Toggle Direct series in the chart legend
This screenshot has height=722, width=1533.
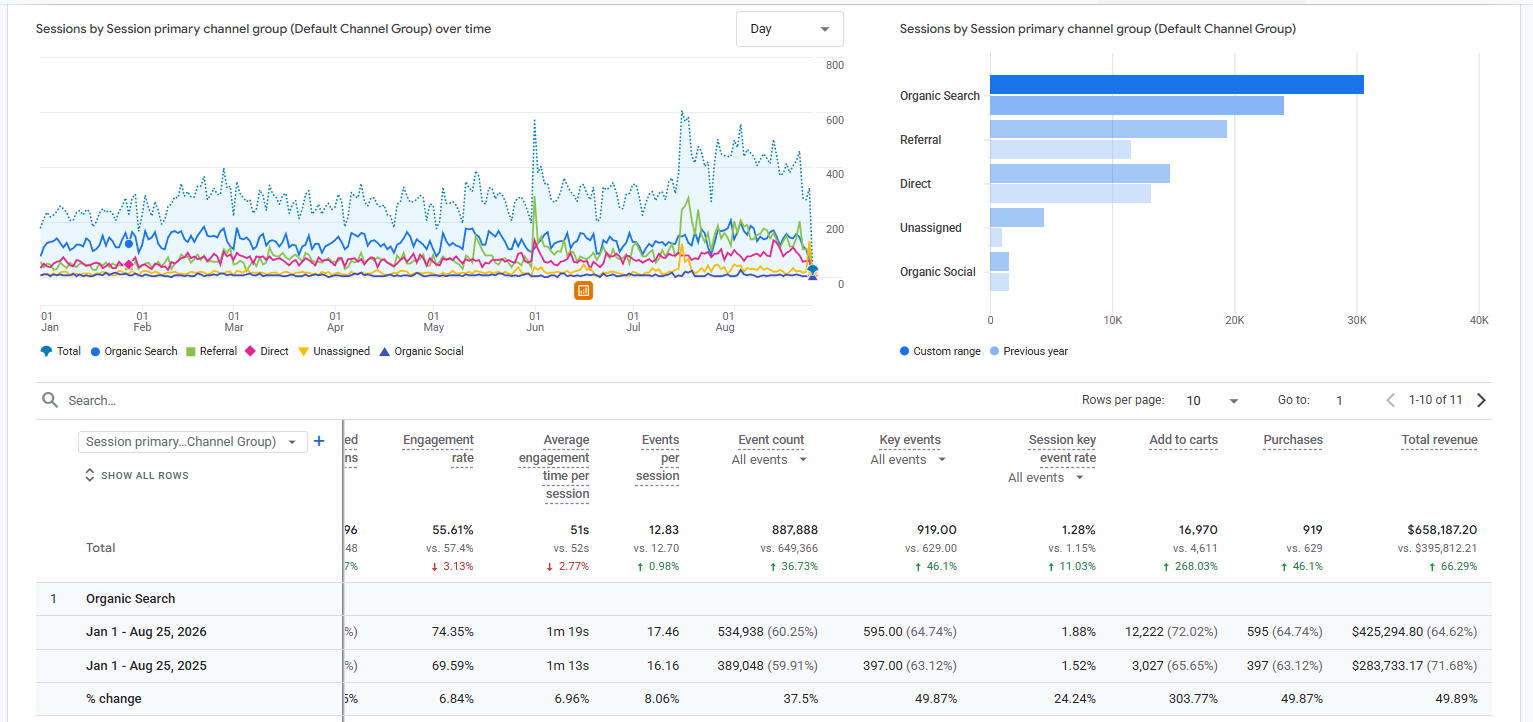(267, 351)
